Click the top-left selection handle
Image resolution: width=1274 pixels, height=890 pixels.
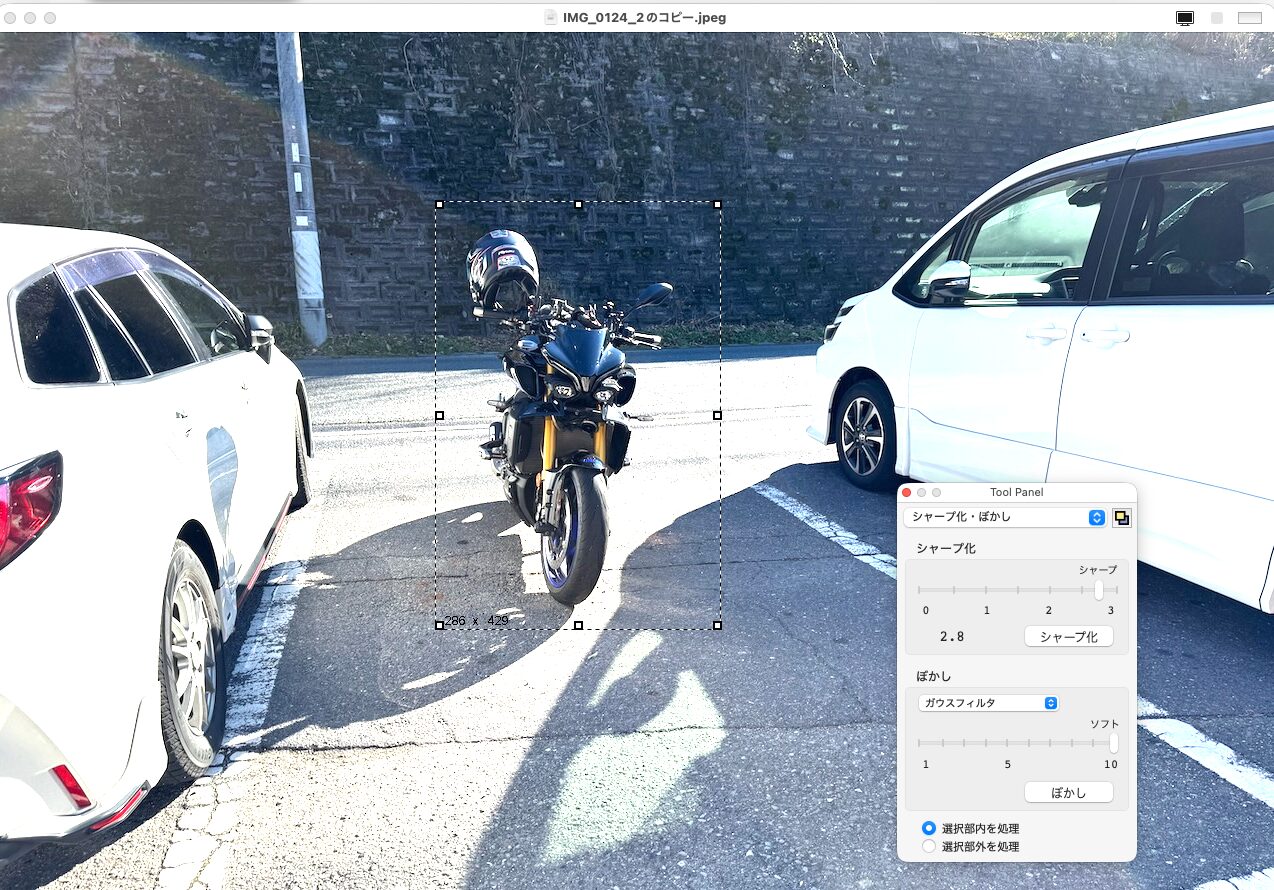[439, 204]
